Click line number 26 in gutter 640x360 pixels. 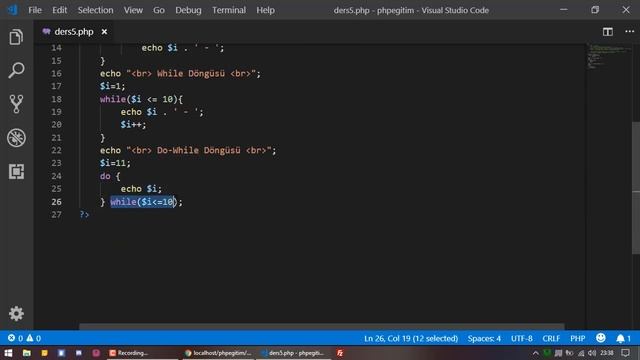pos(56,202)
